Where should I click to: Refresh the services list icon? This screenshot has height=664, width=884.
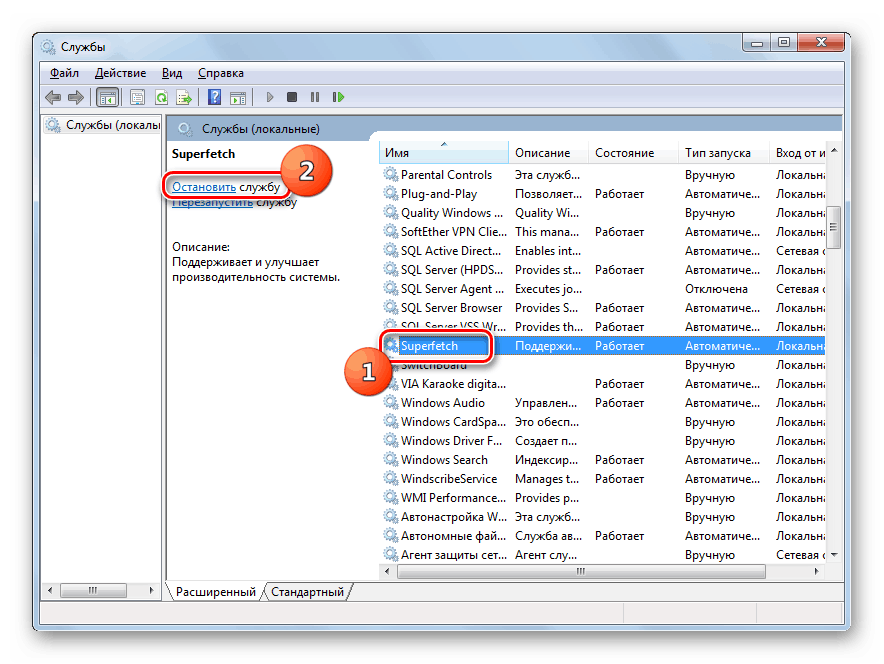click(x=161, y=96)
